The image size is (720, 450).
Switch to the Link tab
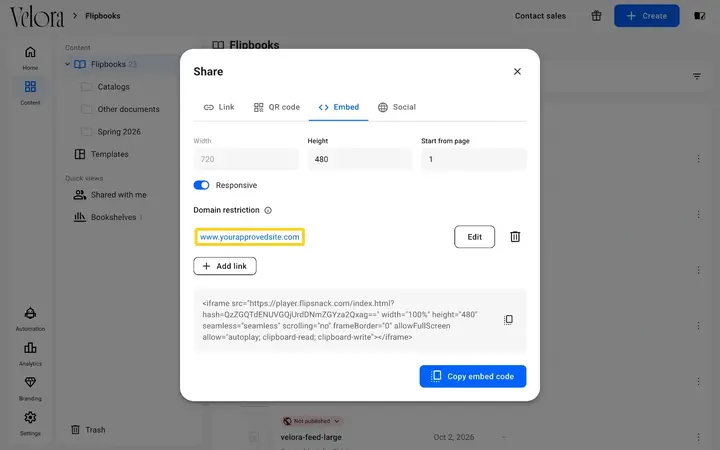(219, 107)
